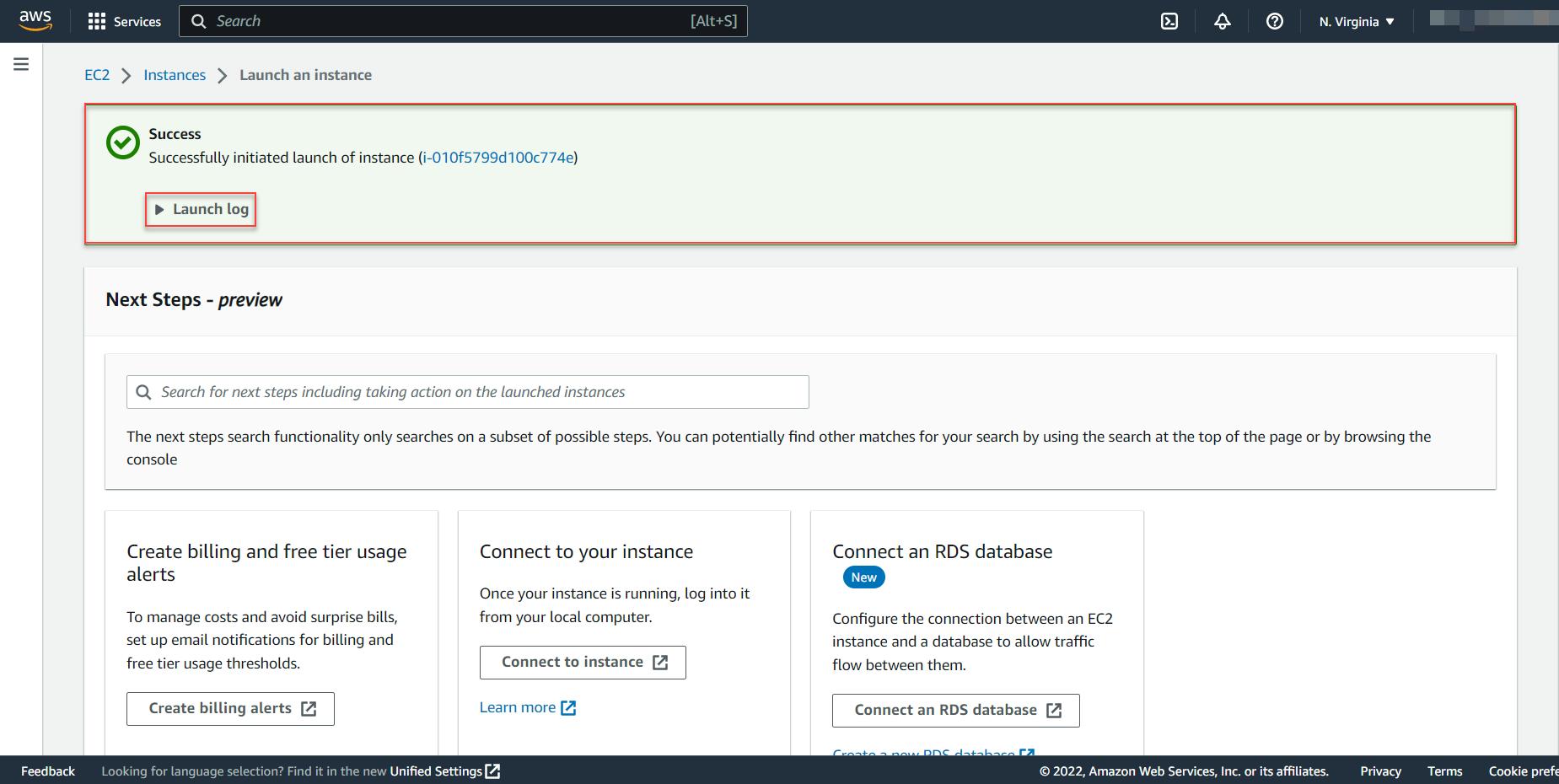Open the notifications bell
Image resolution: width=1559 pixels, height=784 pixels.
pyautogui.click(x=1223, y=21)
